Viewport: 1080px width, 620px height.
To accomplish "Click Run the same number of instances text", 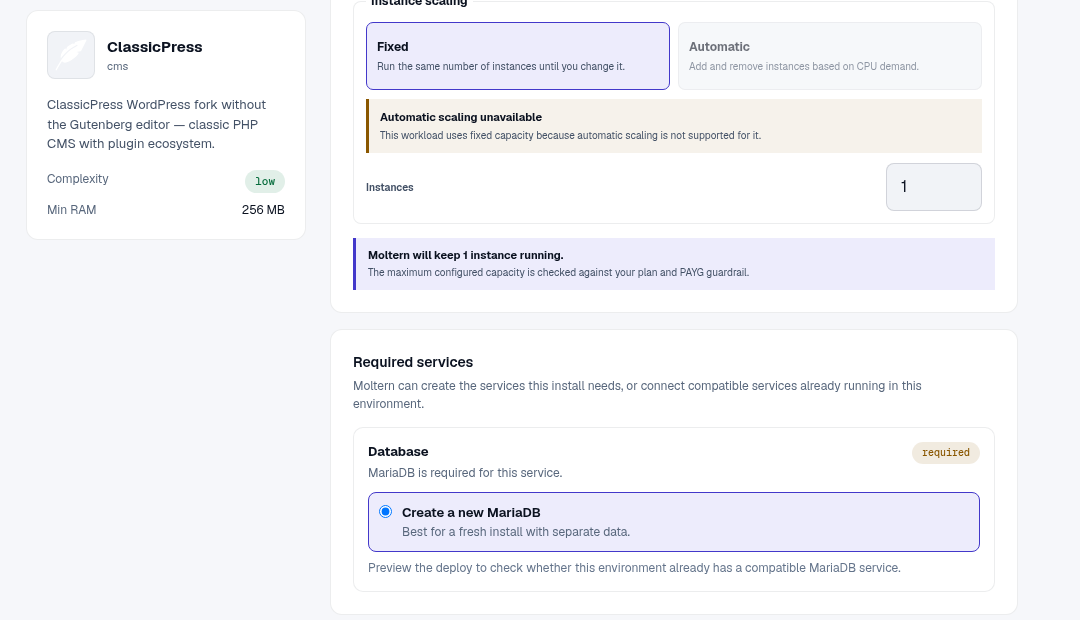I will [501, 66].
